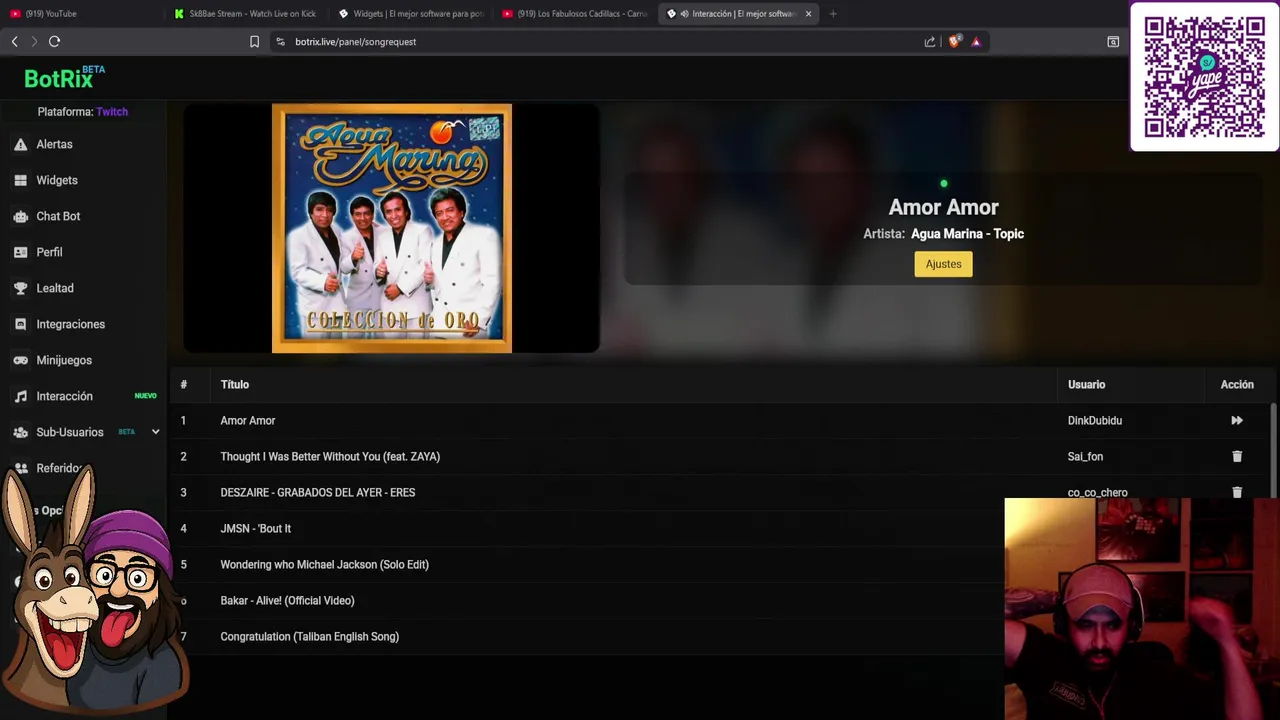The image size is (1280, 720).
Task: Open the Perfil menu item
Action: pyautogui.click(x=49, y=252)
